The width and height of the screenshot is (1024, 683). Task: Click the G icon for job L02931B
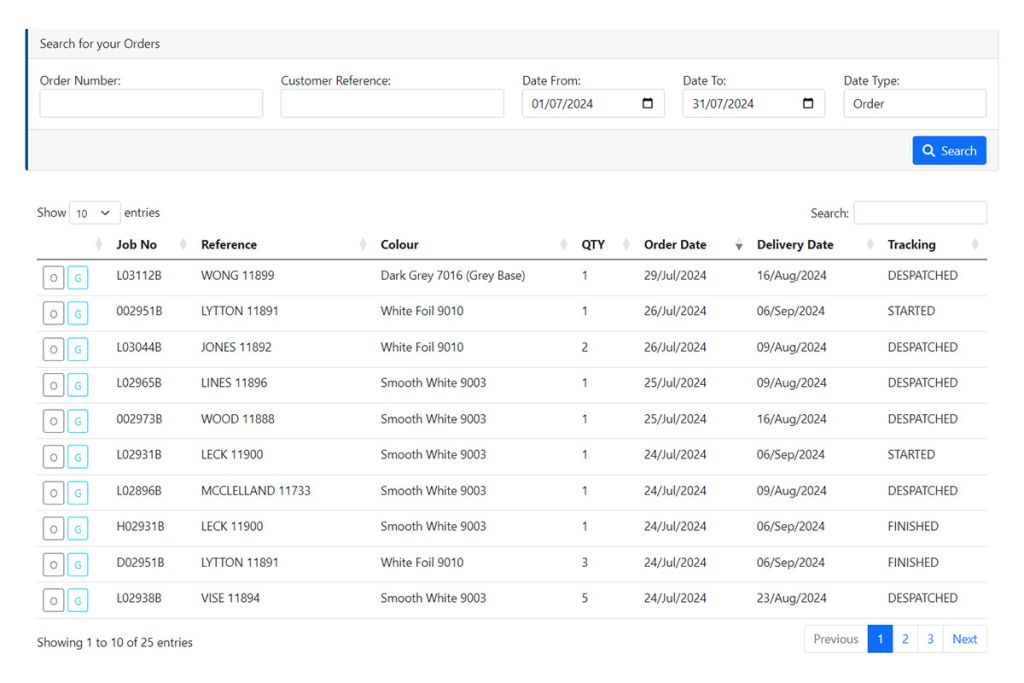(x=78, y=457)
